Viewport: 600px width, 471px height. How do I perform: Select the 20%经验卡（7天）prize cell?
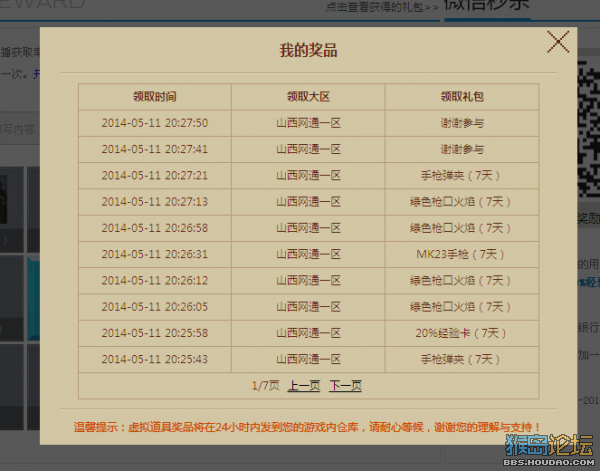(461, 332)
